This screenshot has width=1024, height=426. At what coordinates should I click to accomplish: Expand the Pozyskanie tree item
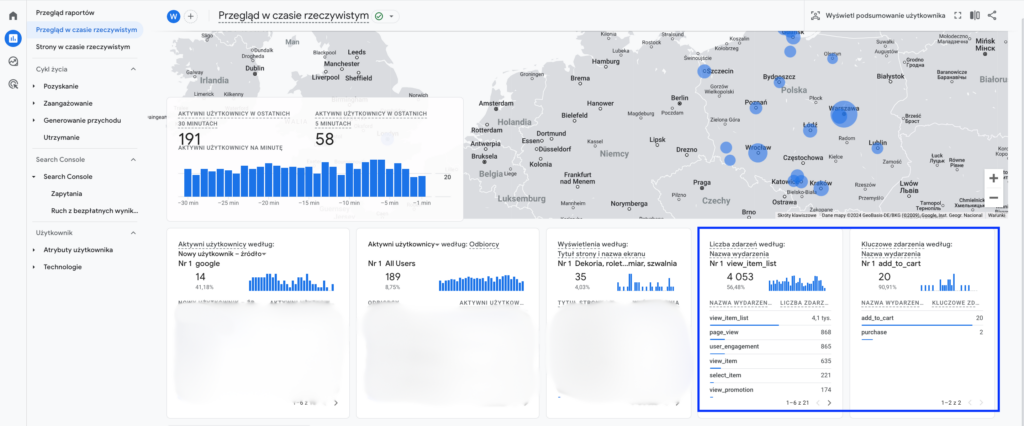tap(34, 86)
